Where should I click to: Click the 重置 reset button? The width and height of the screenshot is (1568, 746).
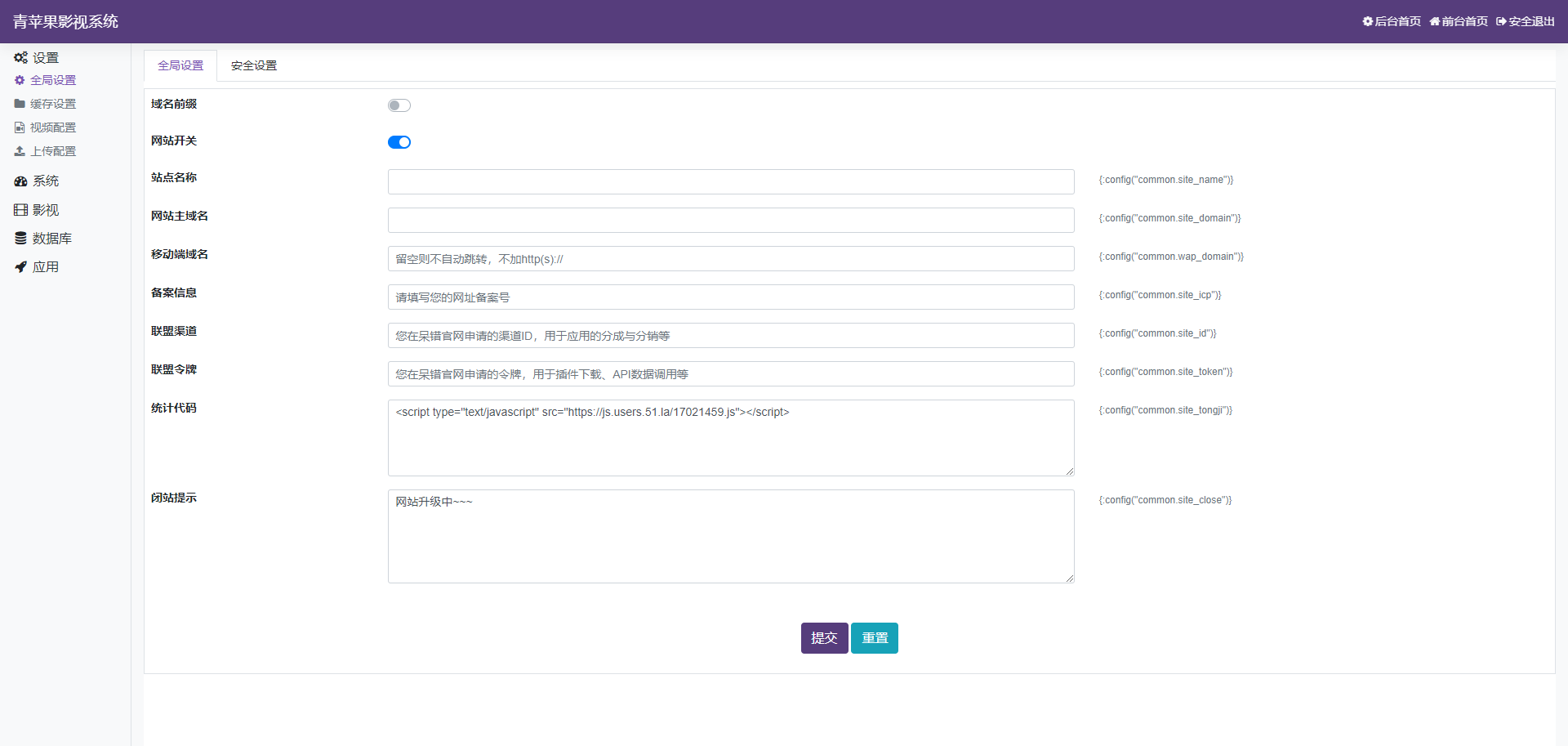tap(874, 638)
